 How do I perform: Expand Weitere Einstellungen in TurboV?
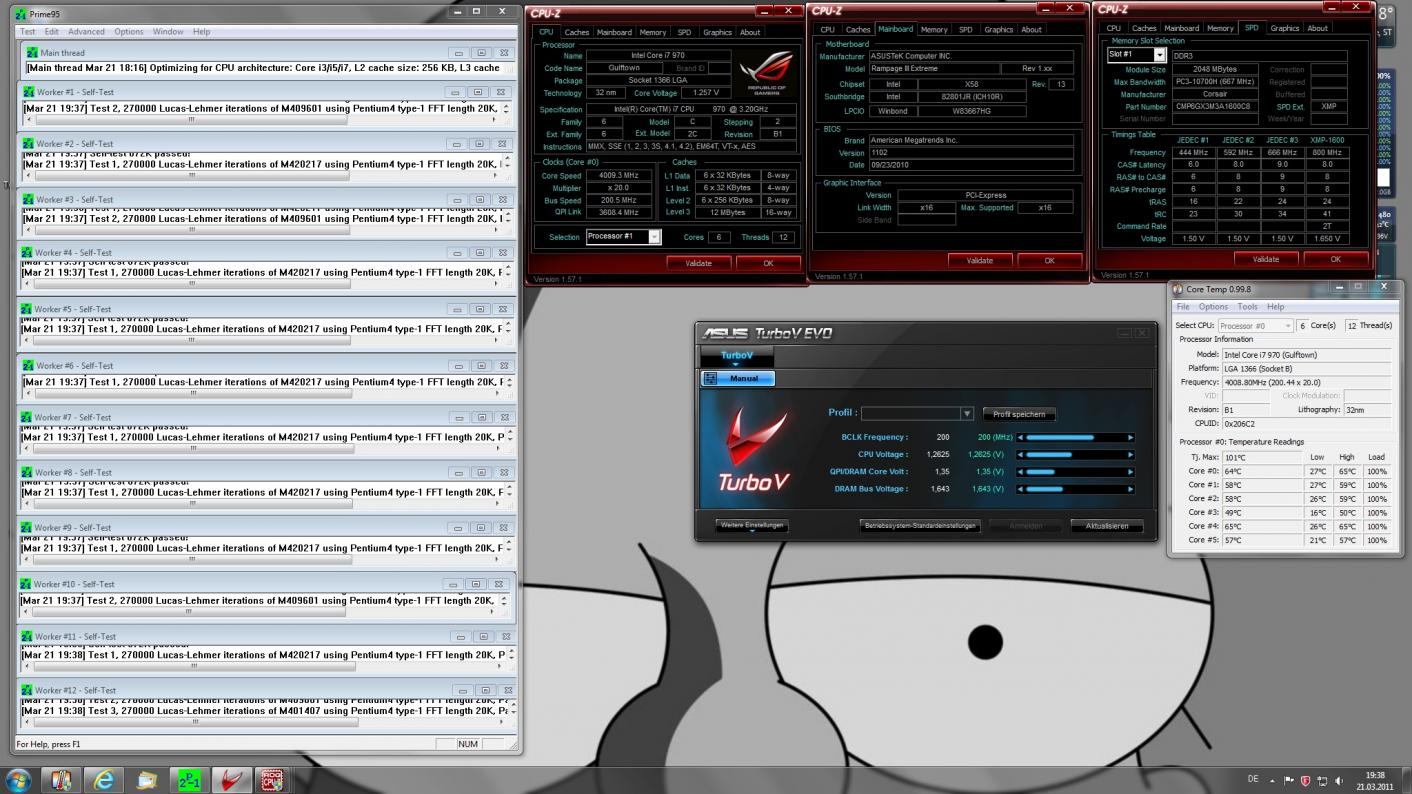click(x=752, y=526)
